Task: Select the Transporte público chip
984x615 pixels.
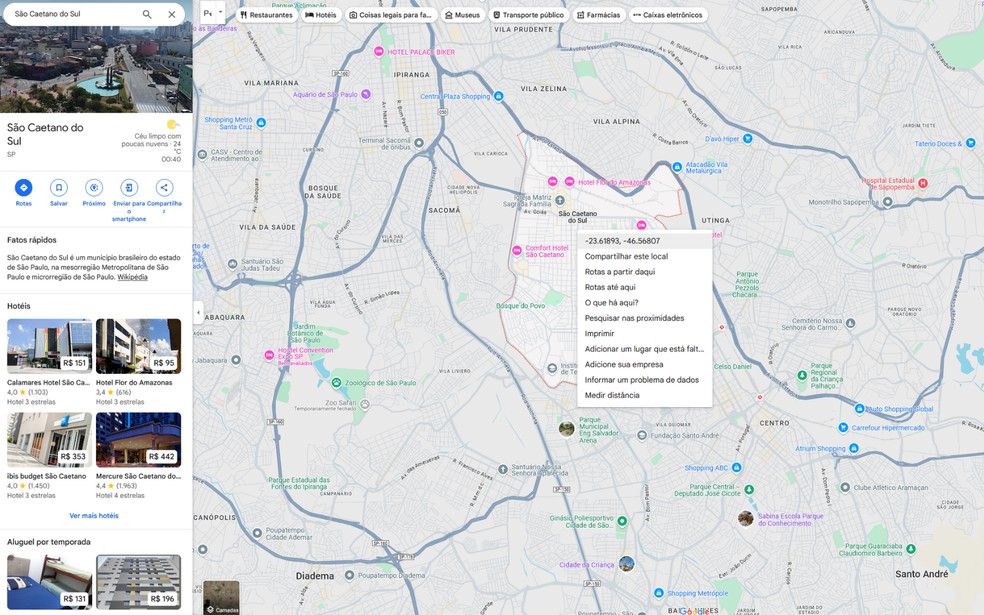Action: tap(528, 15)
